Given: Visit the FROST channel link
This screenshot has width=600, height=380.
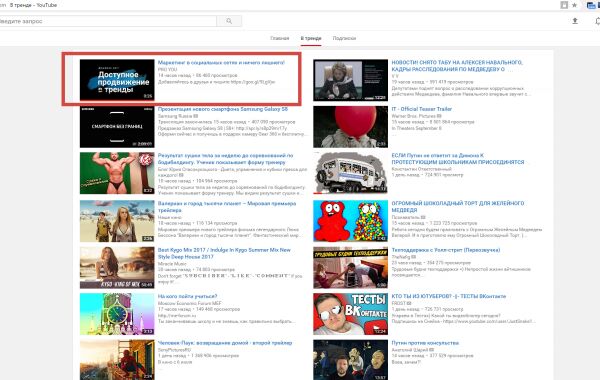Looking at the screenshot, I should pyautogui.click(x=398, y=303).
